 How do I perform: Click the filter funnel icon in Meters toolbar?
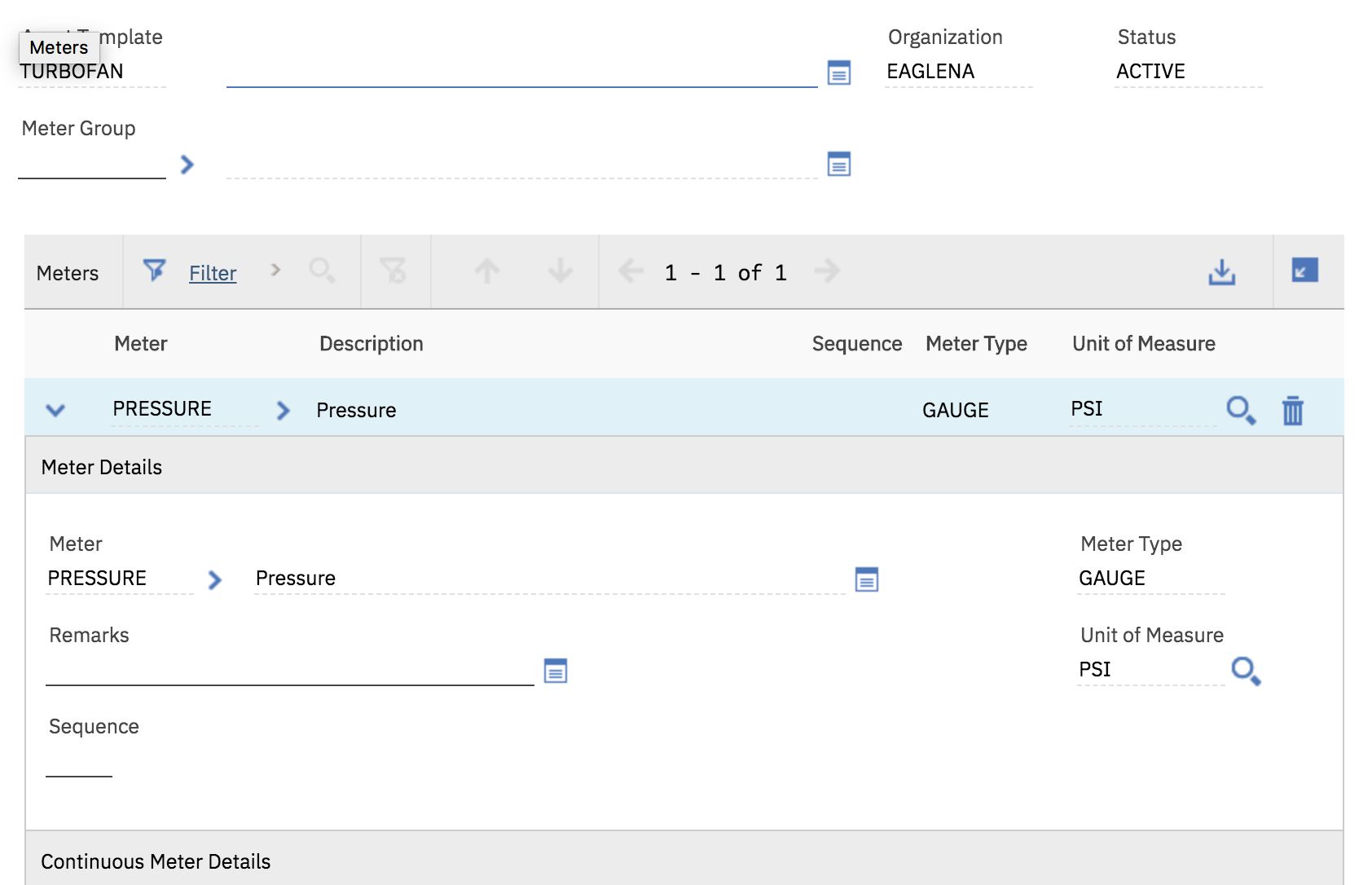click(154, 271)
